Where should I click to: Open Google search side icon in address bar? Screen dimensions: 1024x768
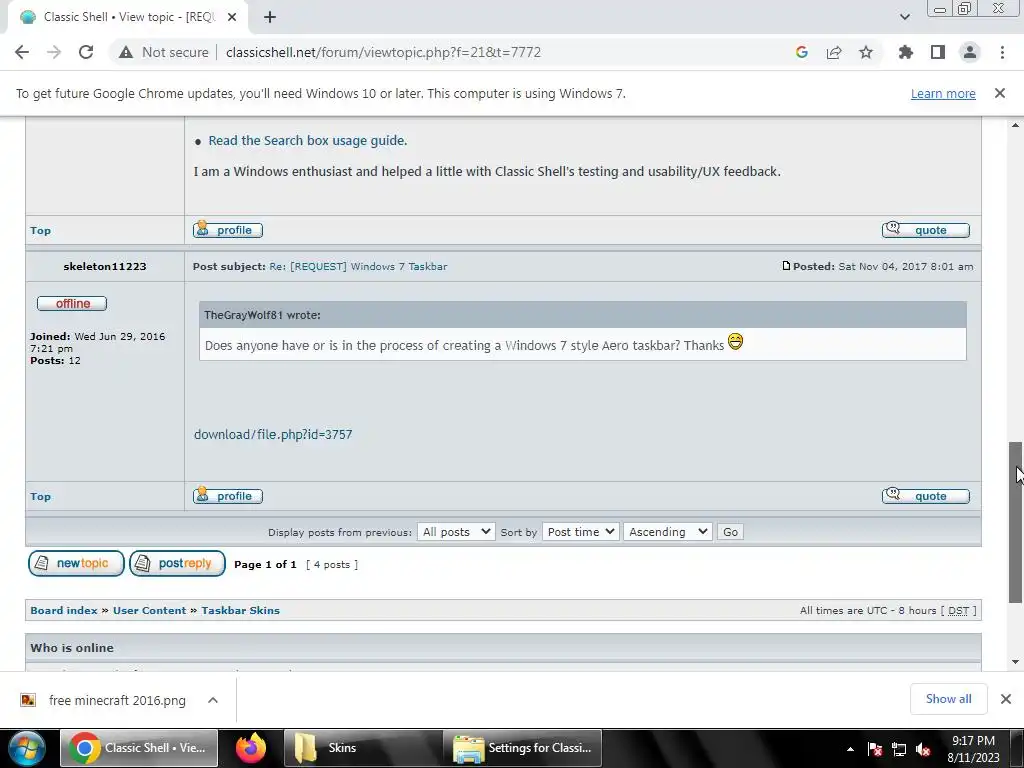pos(802,52)
